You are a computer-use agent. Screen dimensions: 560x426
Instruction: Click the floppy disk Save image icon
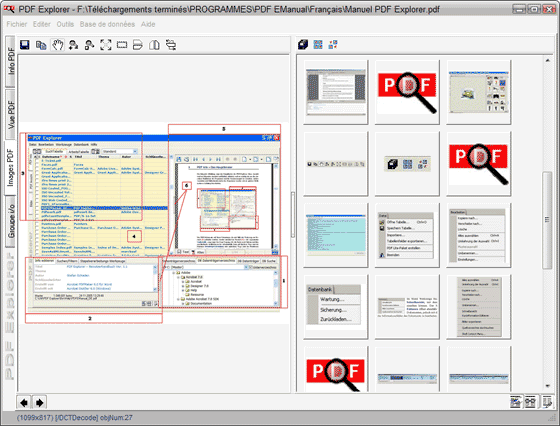coord(25,45)
